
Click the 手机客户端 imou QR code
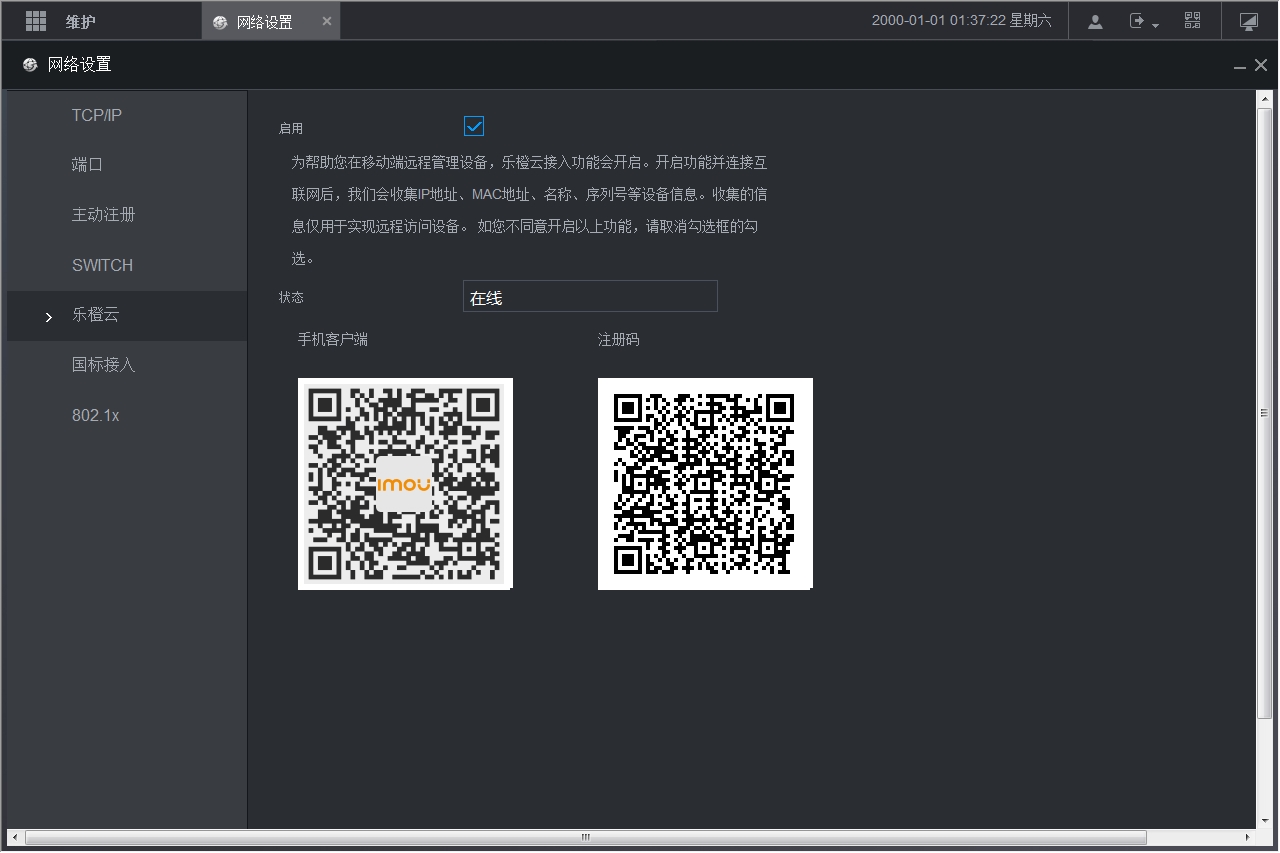tap(405, 484)
